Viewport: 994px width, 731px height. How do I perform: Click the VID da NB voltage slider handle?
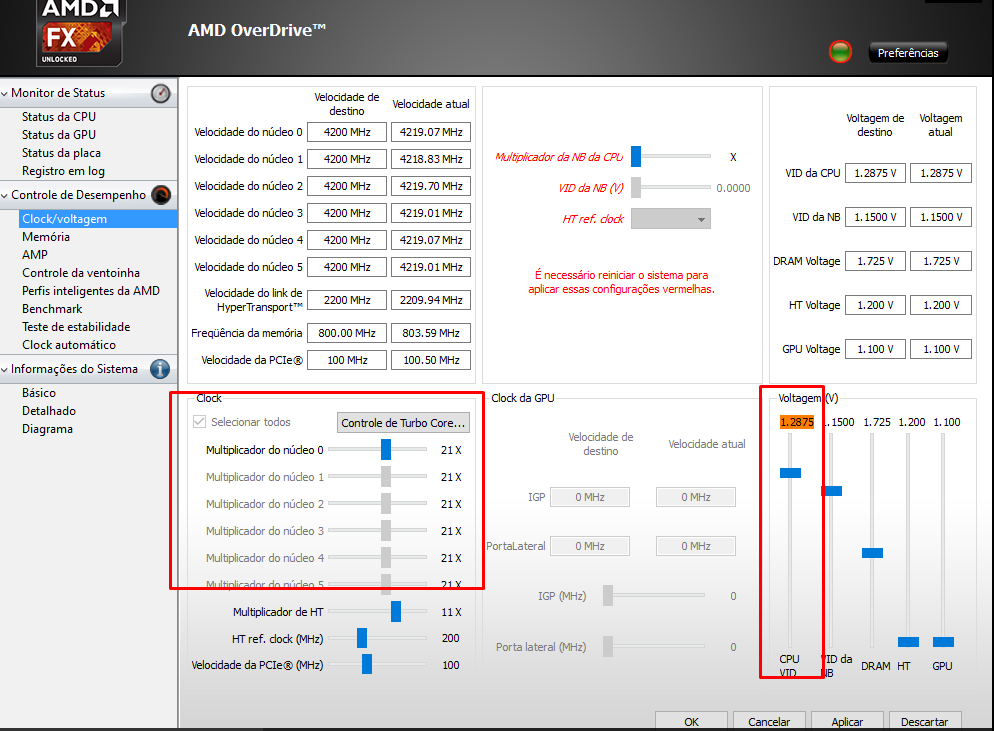click(x=832, y=491)
